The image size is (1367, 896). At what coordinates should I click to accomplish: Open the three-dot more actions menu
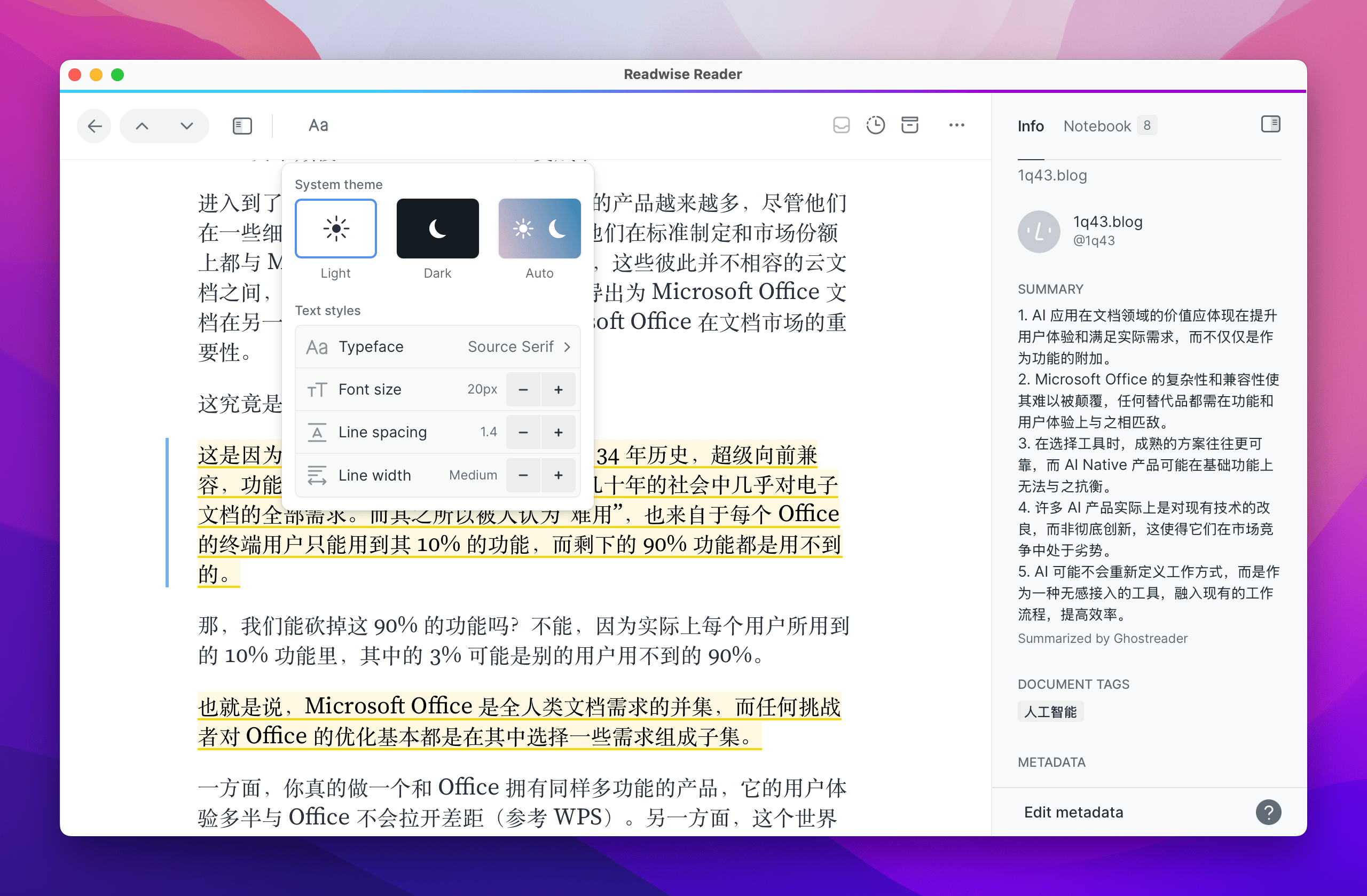tap(957, 125)
